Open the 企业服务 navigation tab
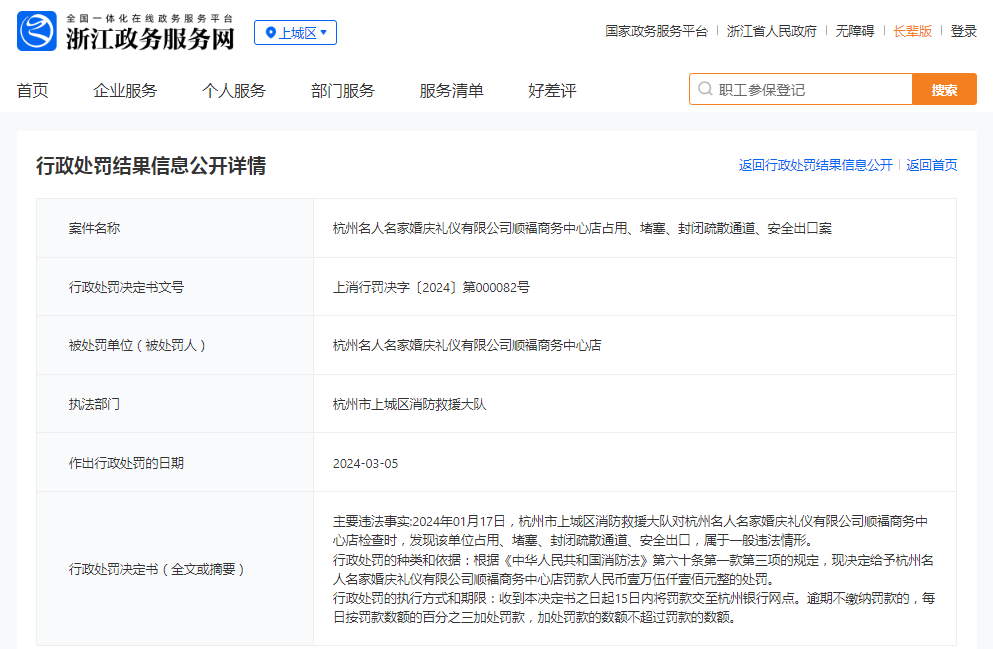This screenshot has width=993, height=649. (x=125, y=91)
